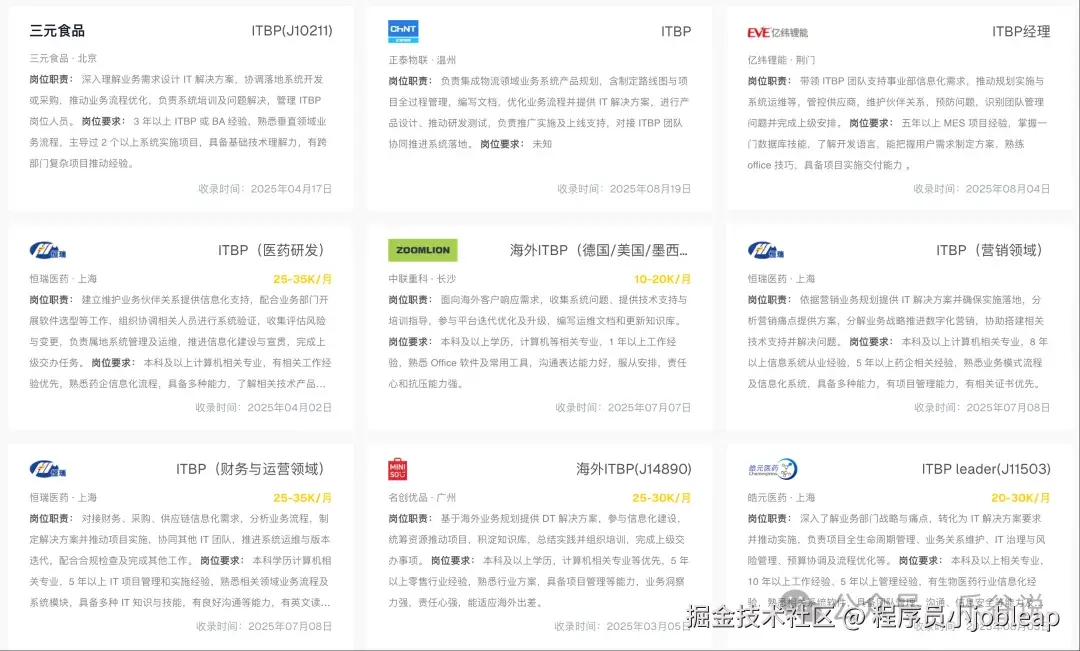Click salary 25-35K/月 on 财务与运营领域 card
The width and height of the screenshot is (1080, 651).
pyautogui.click(x=303, y=497)
